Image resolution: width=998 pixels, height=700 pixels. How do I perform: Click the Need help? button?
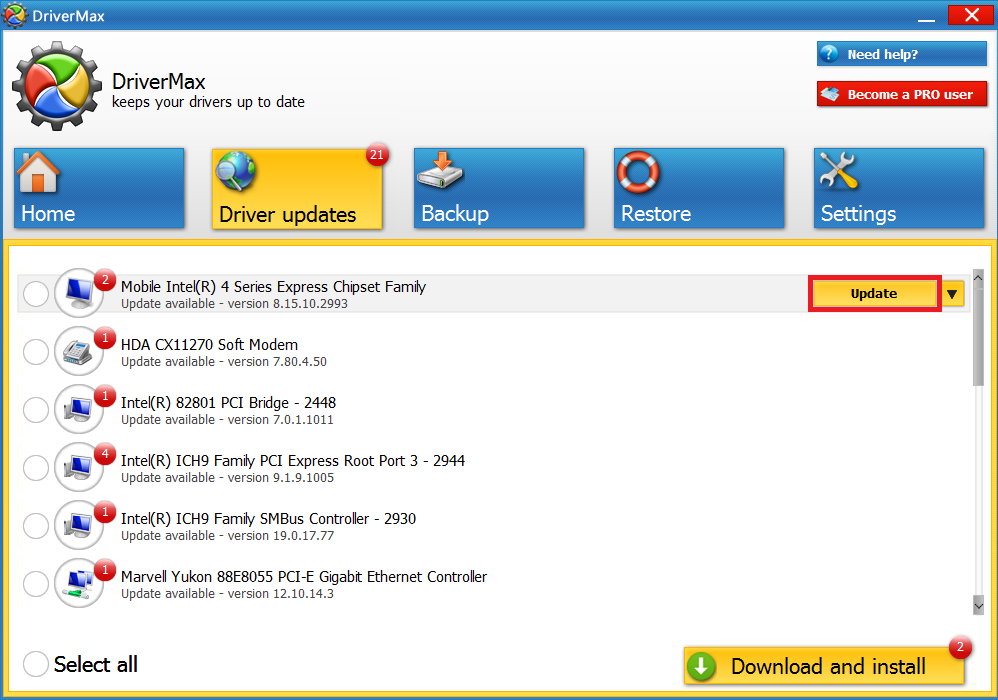point(902,54)
